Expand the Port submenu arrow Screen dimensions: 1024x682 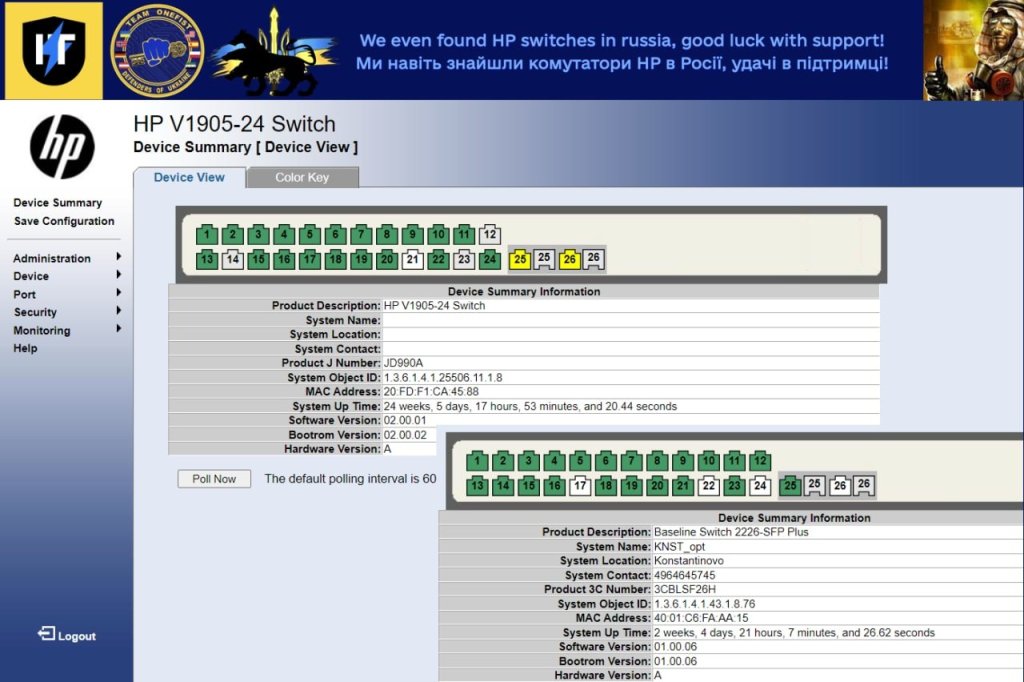[119, 293]
